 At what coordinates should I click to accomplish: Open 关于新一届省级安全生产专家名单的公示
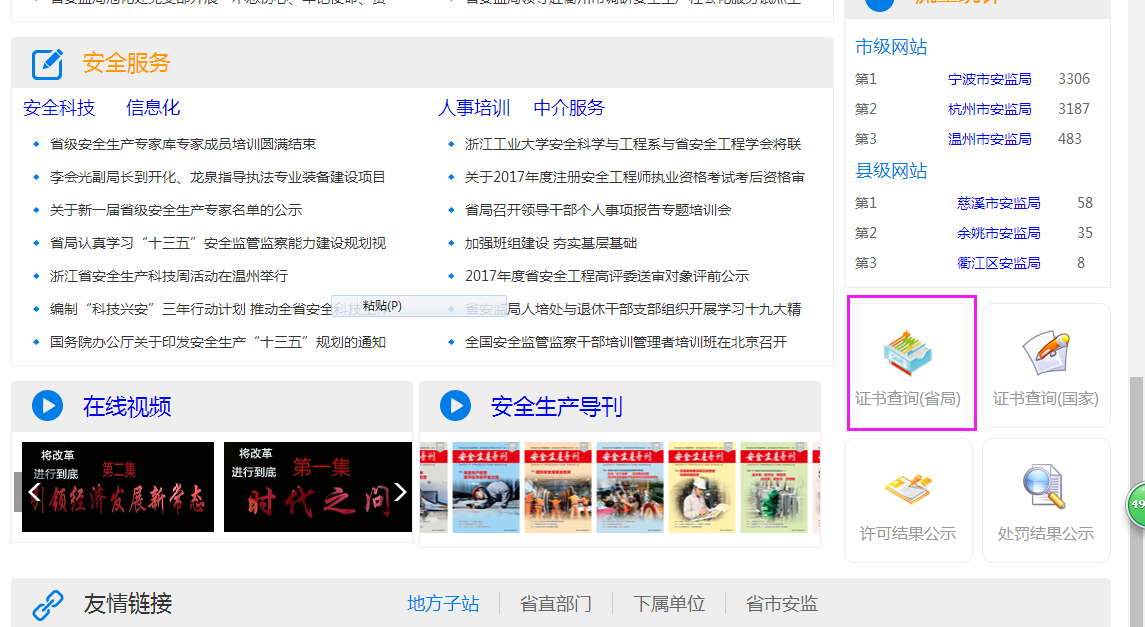point(176,210)
